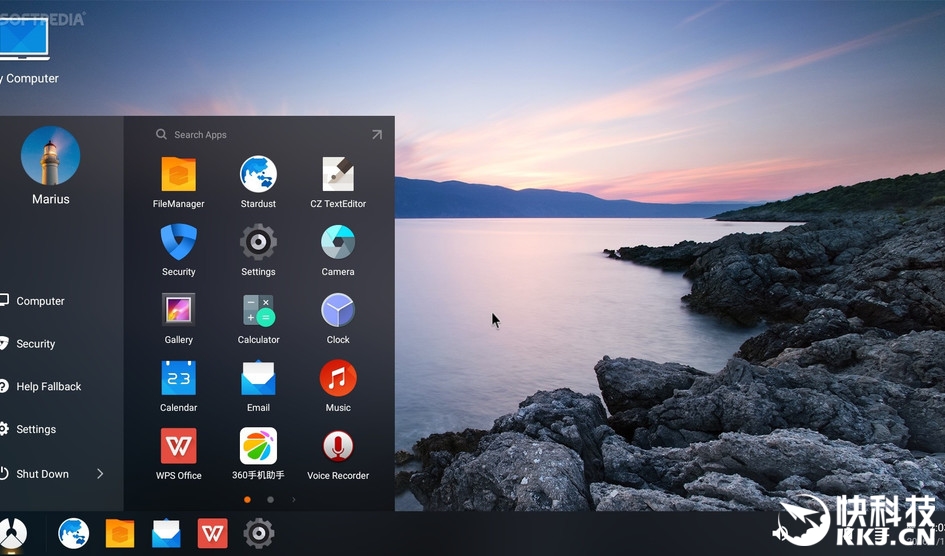Screen dimensions: 945x556
Task: Open WPS Office from the taskbar
Action: [212, 533]
